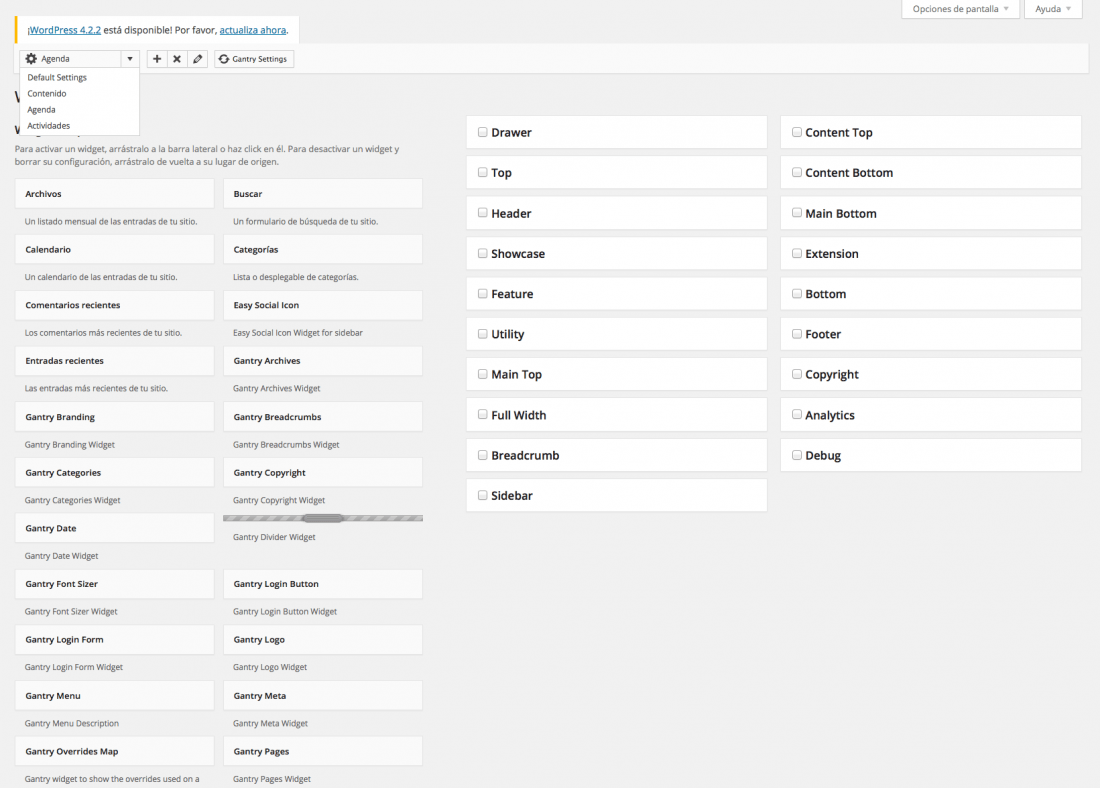Check the Content Top checkbox
This screenshot has height=788, width=1100.
coord(797,132)
